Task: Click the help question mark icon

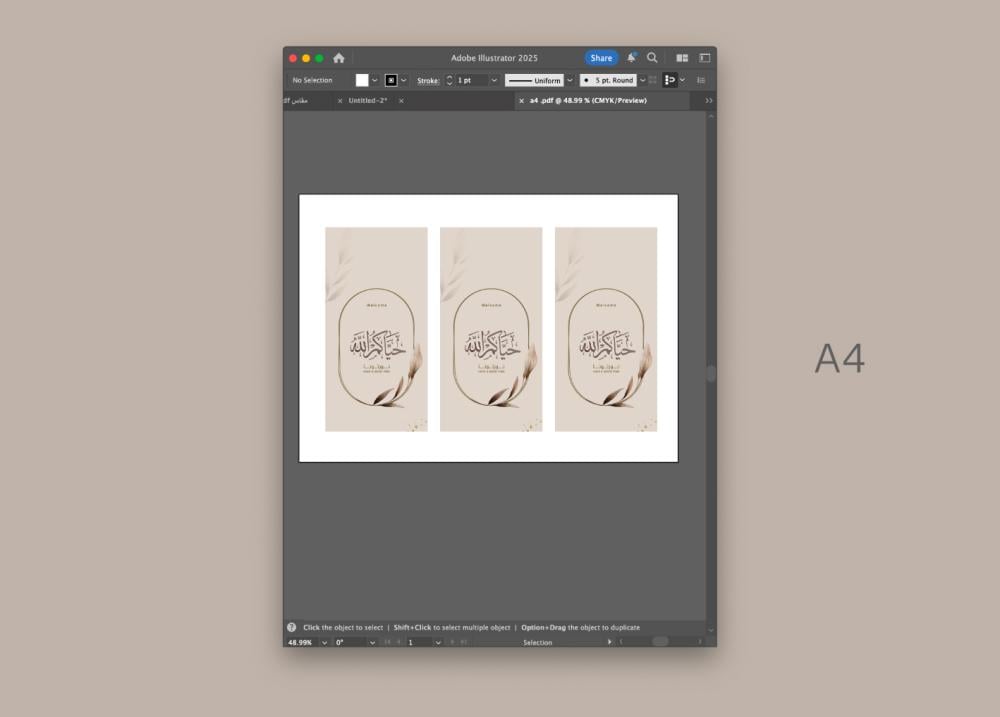Action: click(x=292, y=627)
